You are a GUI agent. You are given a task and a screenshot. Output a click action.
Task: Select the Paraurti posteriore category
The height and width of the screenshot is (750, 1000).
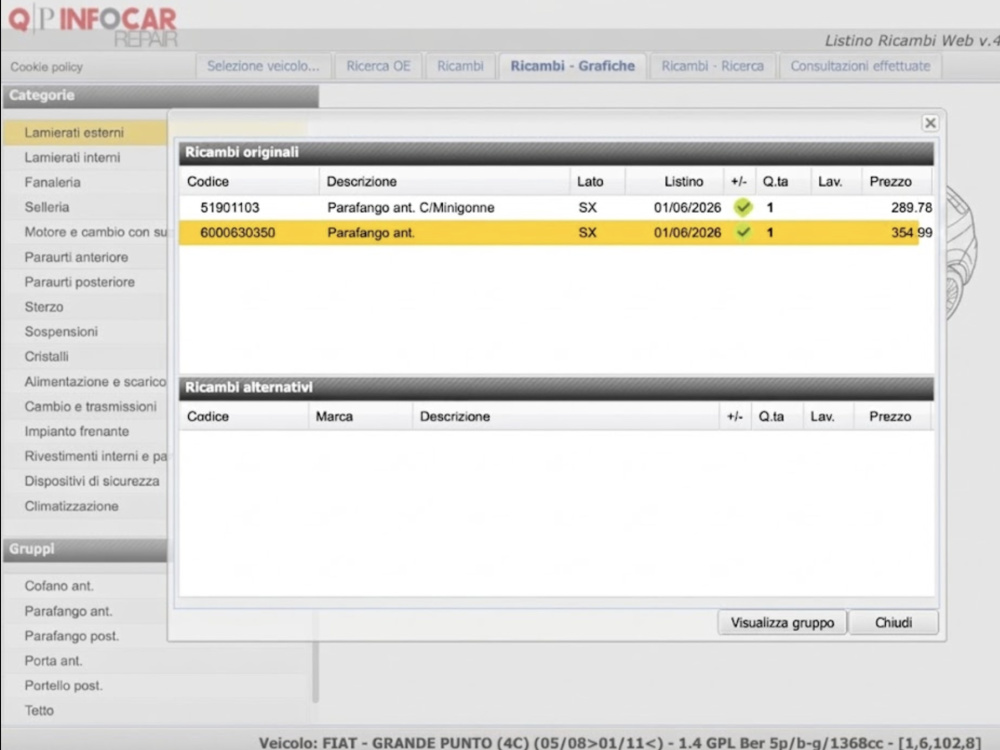pyautogui.click(x=85, y=282)
